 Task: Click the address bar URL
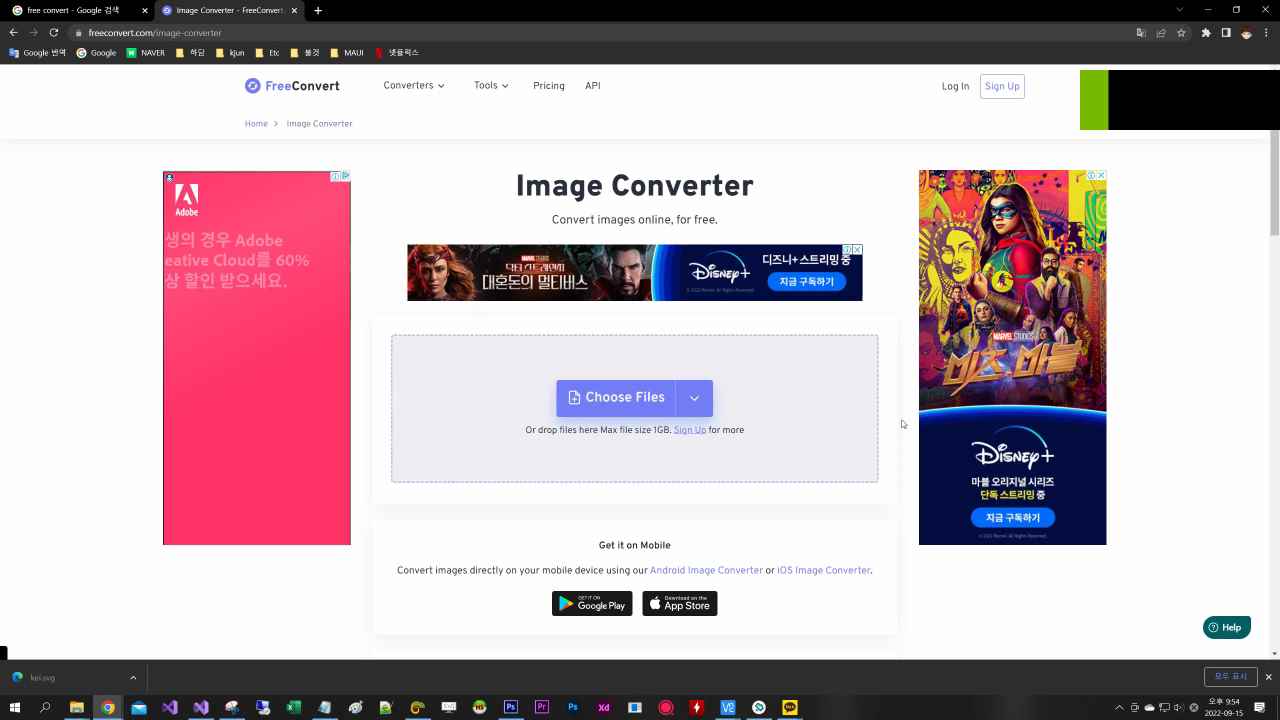point(155,33)
